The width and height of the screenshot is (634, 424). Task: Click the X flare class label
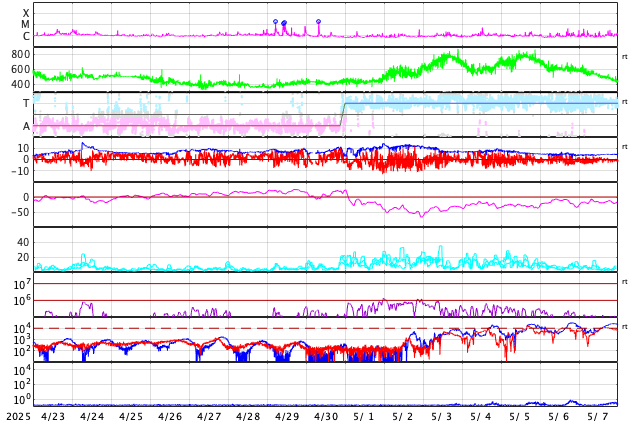pos(26,13)
